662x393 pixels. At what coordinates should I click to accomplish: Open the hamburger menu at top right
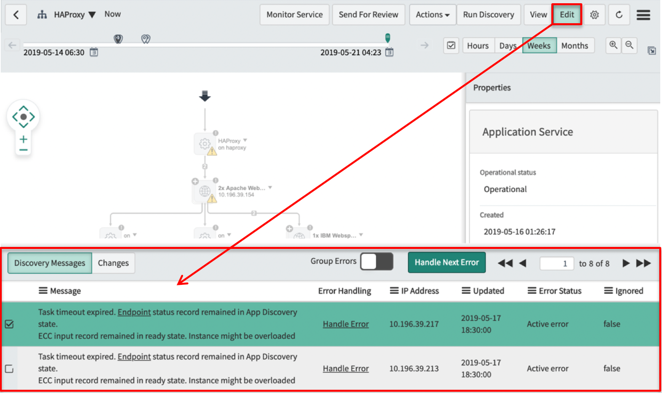tap(643, 15)
